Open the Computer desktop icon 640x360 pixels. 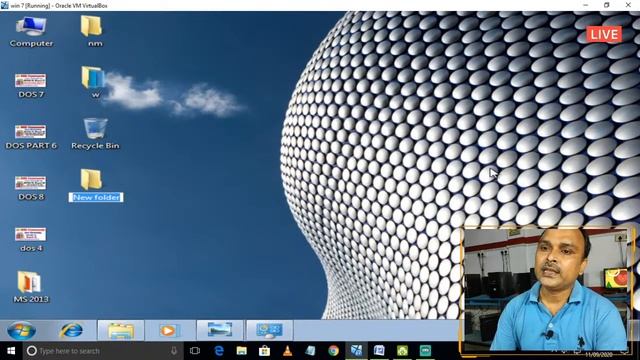pos(31,32)
